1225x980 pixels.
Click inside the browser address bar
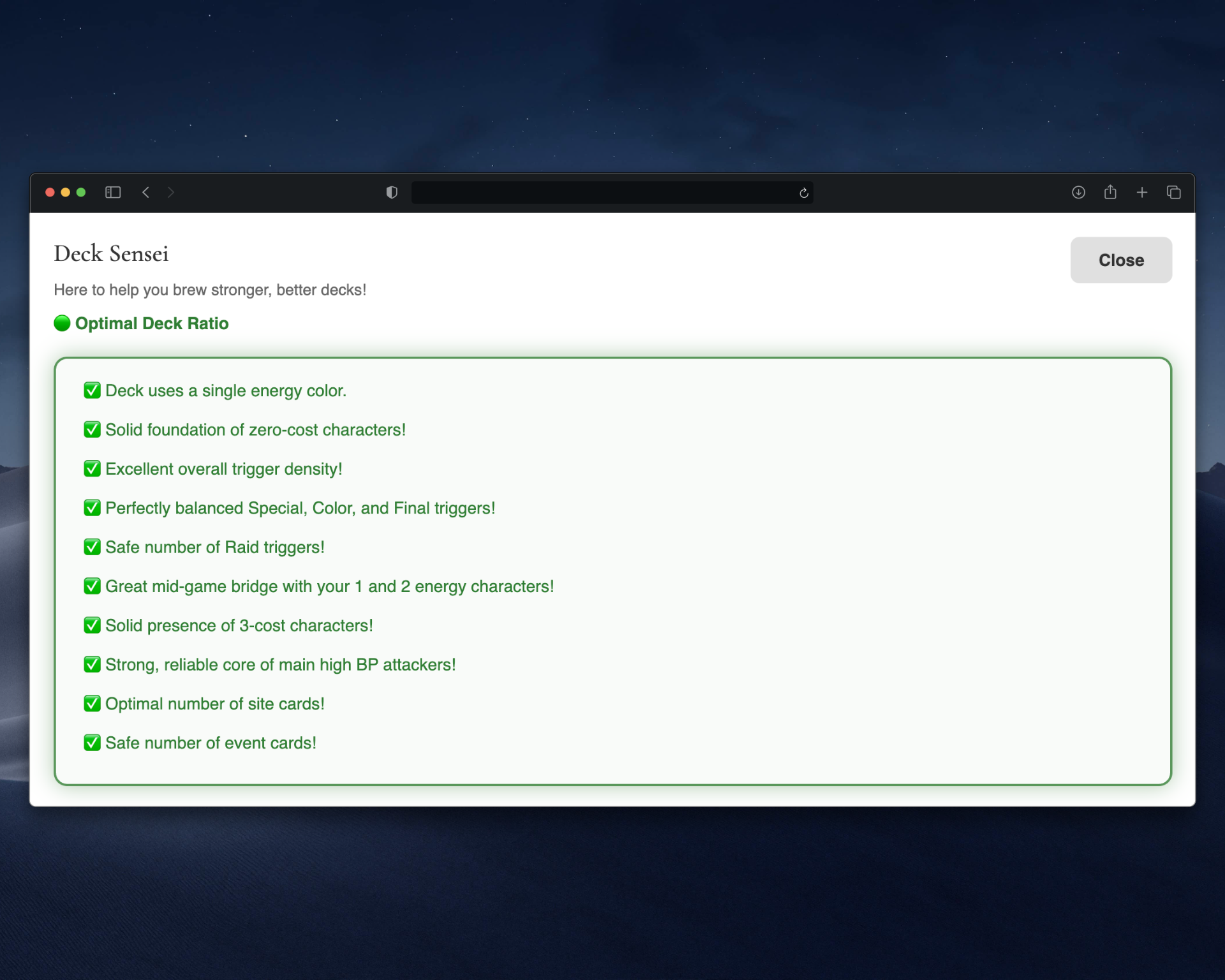(x=603, y=193)
